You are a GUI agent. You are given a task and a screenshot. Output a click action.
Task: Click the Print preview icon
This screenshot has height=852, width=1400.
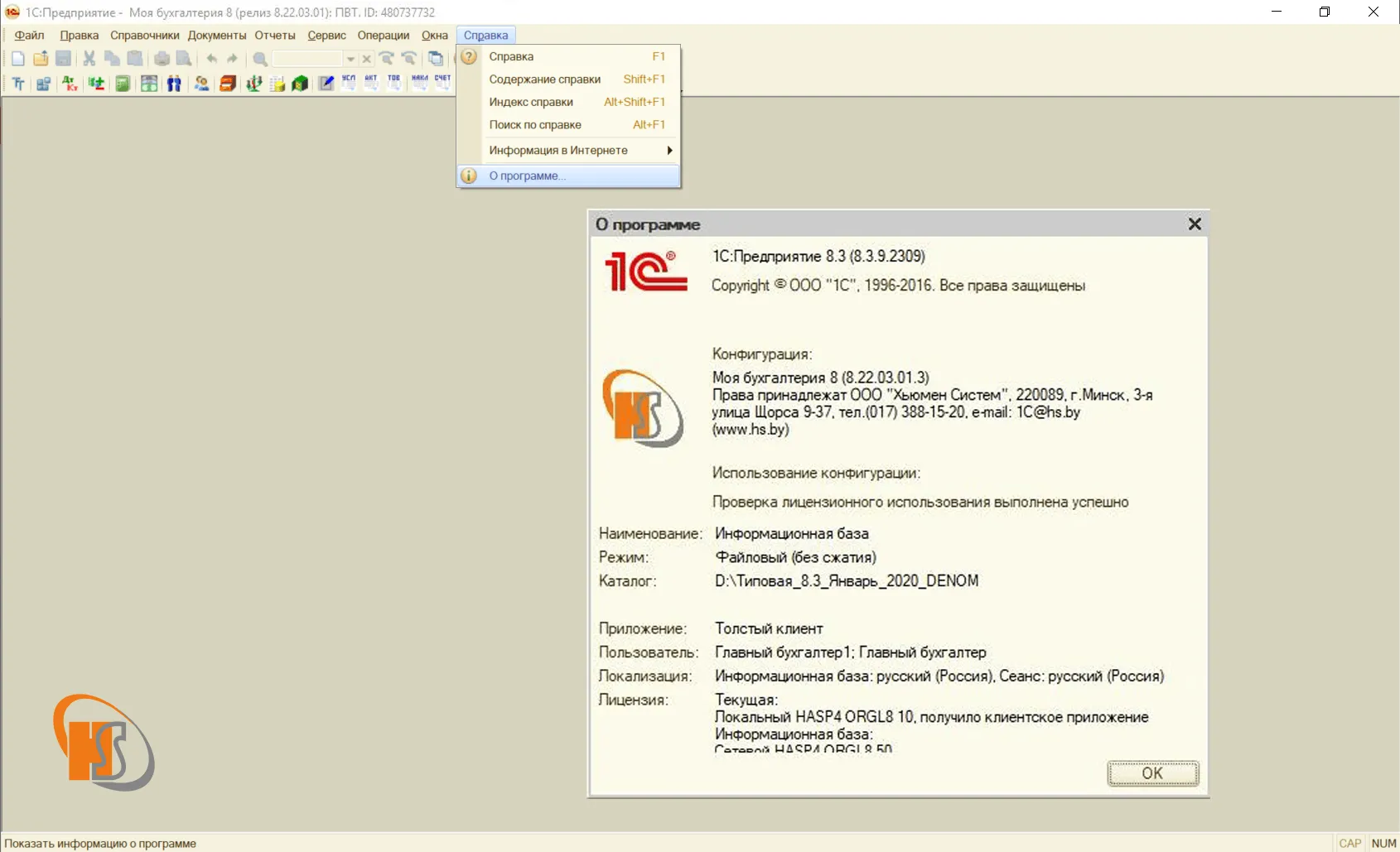185,59
